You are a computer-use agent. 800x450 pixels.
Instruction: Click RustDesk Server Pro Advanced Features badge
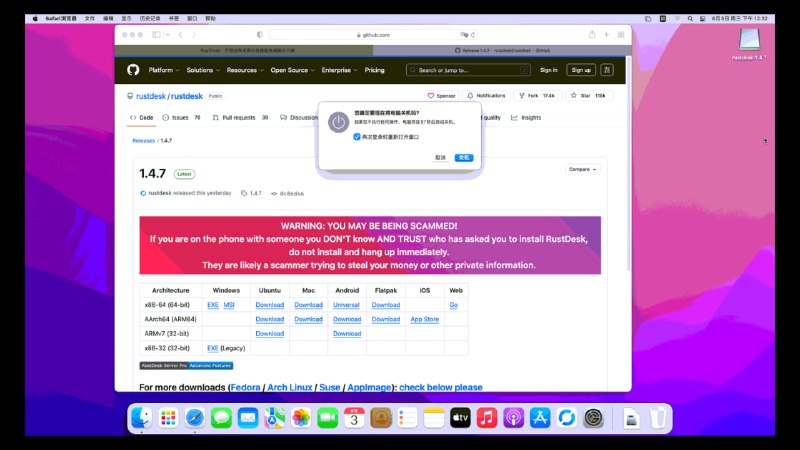pyautogui.click(x=186, y=365)
